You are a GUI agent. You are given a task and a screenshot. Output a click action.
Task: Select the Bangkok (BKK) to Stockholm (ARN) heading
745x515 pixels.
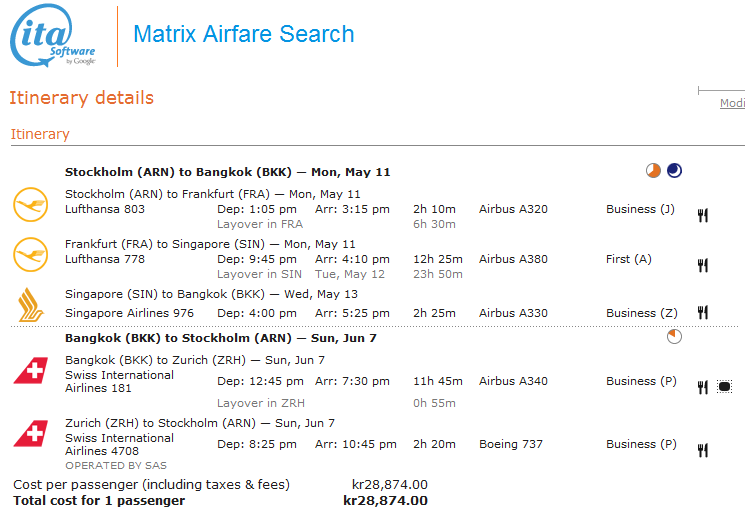point(221,338)
